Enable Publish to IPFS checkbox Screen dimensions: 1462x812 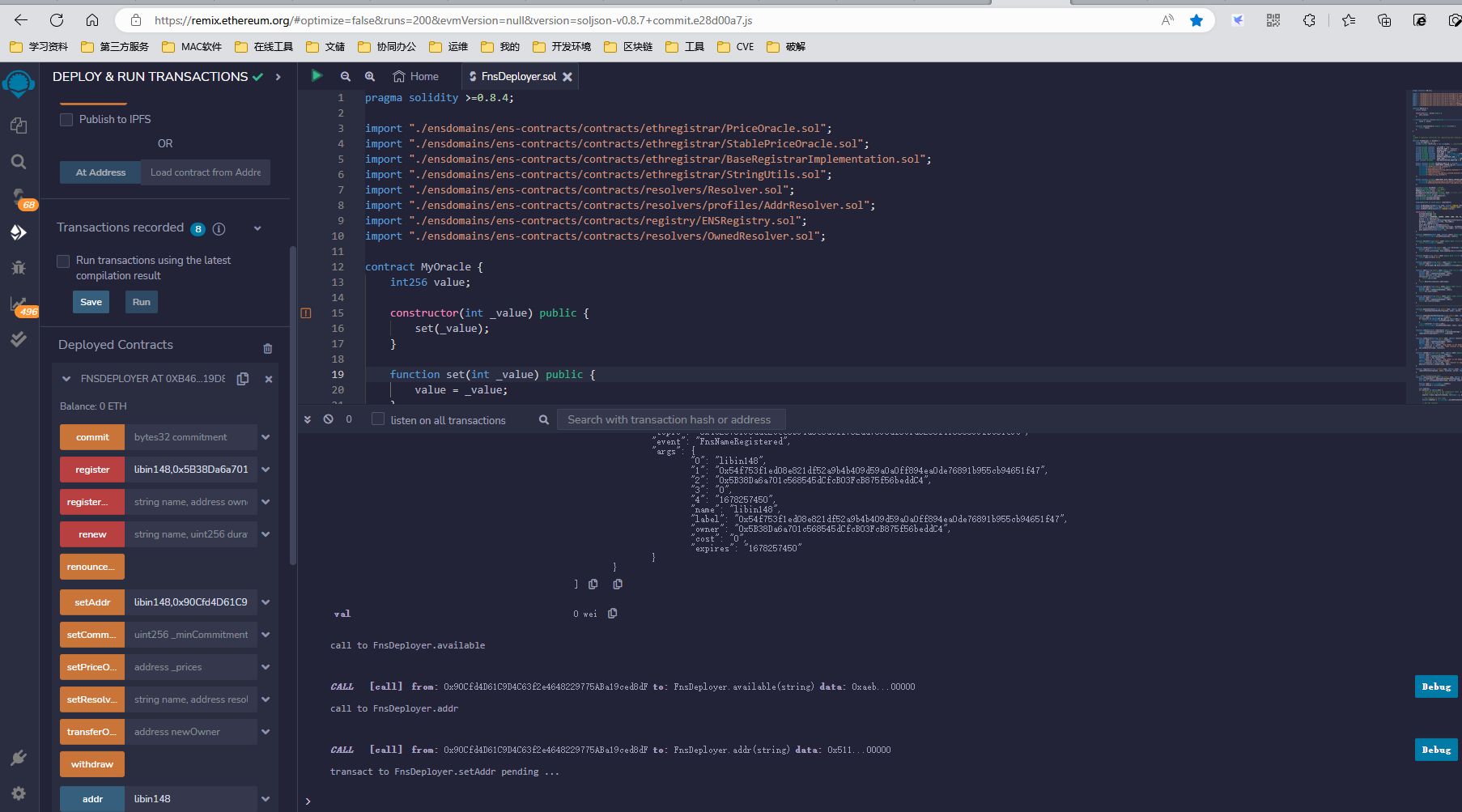66,119
